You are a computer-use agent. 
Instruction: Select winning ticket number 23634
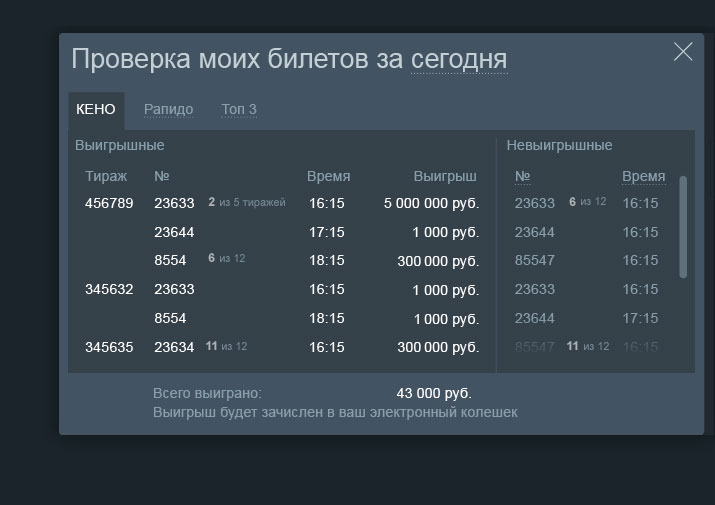[174, 347]
